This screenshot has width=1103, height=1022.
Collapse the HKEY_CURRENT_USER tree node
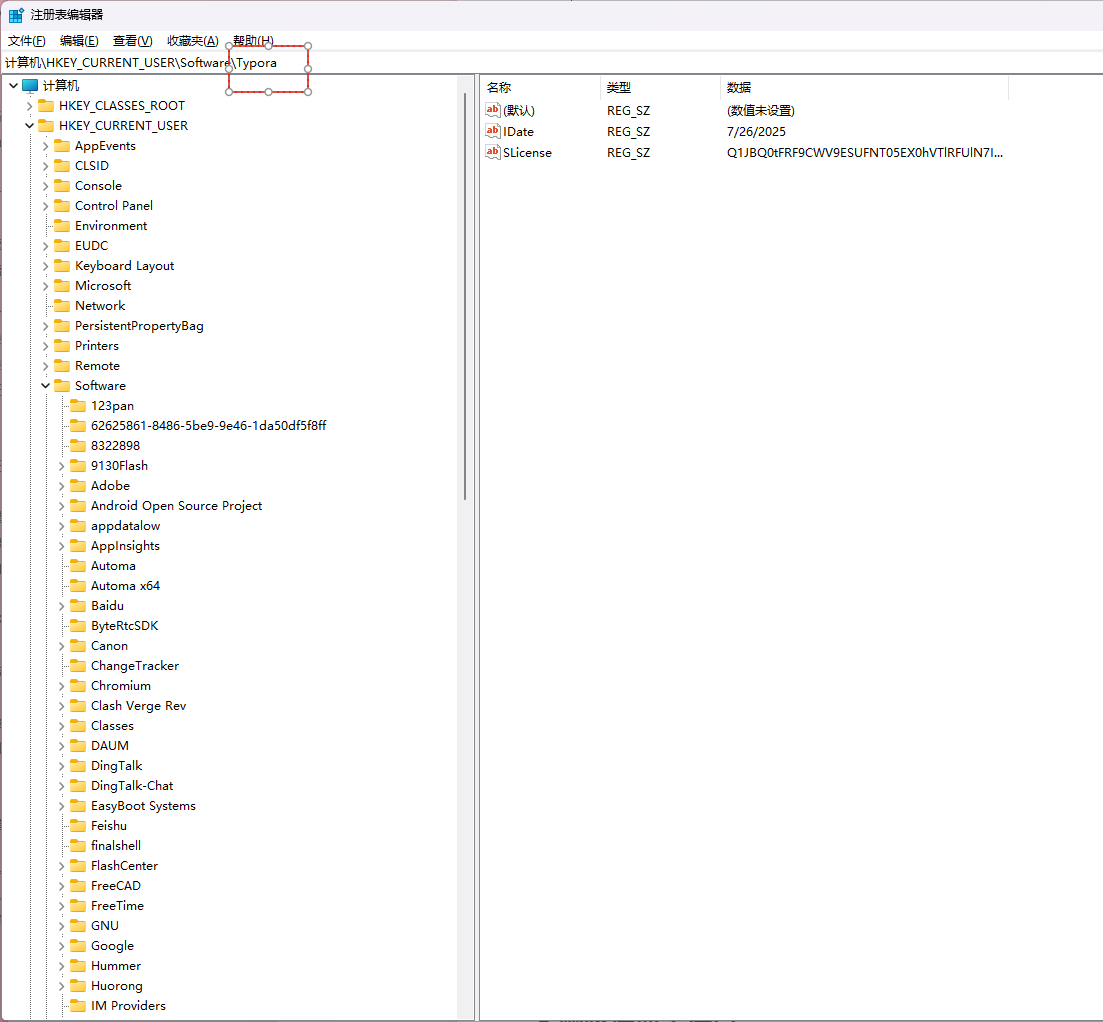tap(30, 126)
